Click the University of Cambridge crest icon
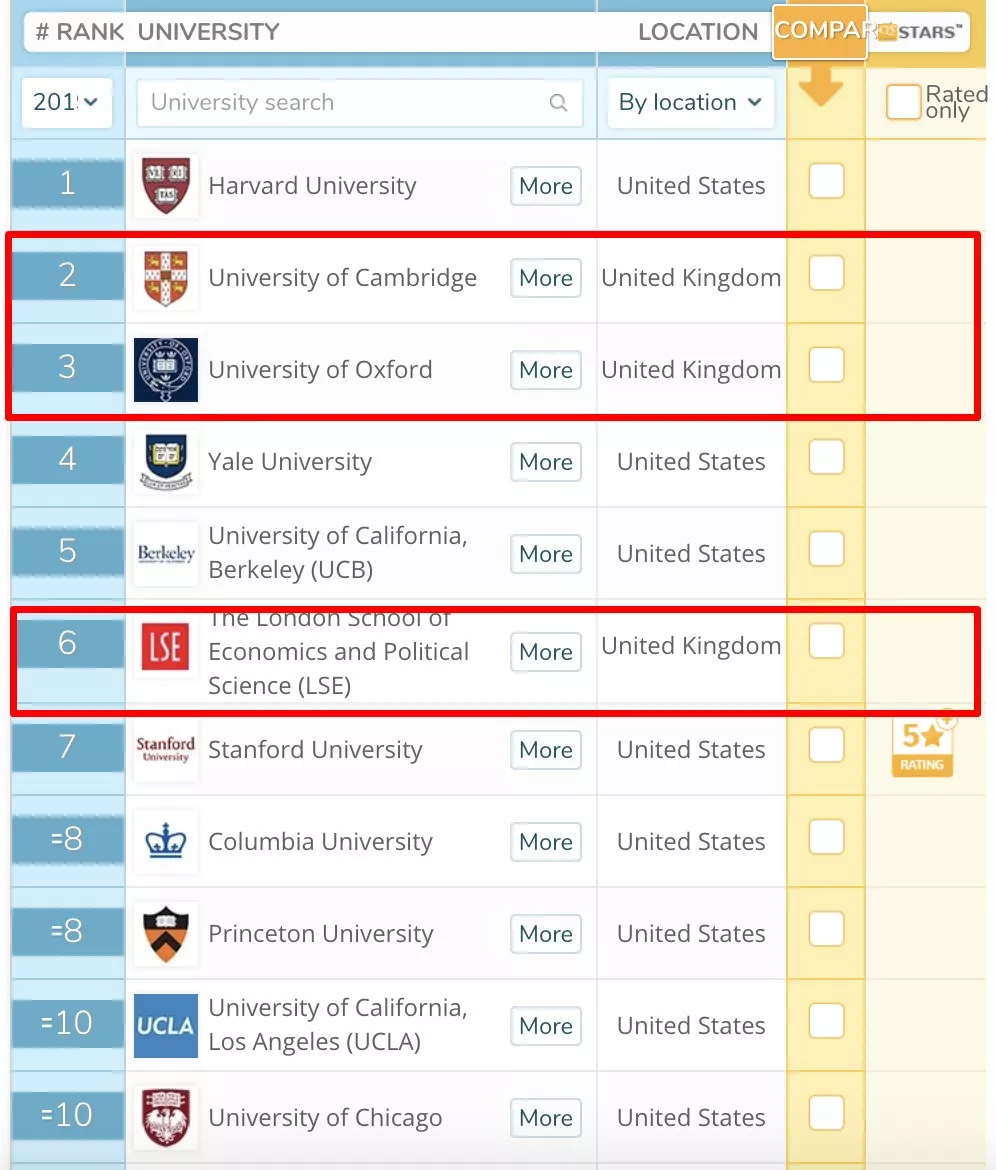Image resolution: width=996 pixels, height=1170 pixels. click(x=166, y=278)
